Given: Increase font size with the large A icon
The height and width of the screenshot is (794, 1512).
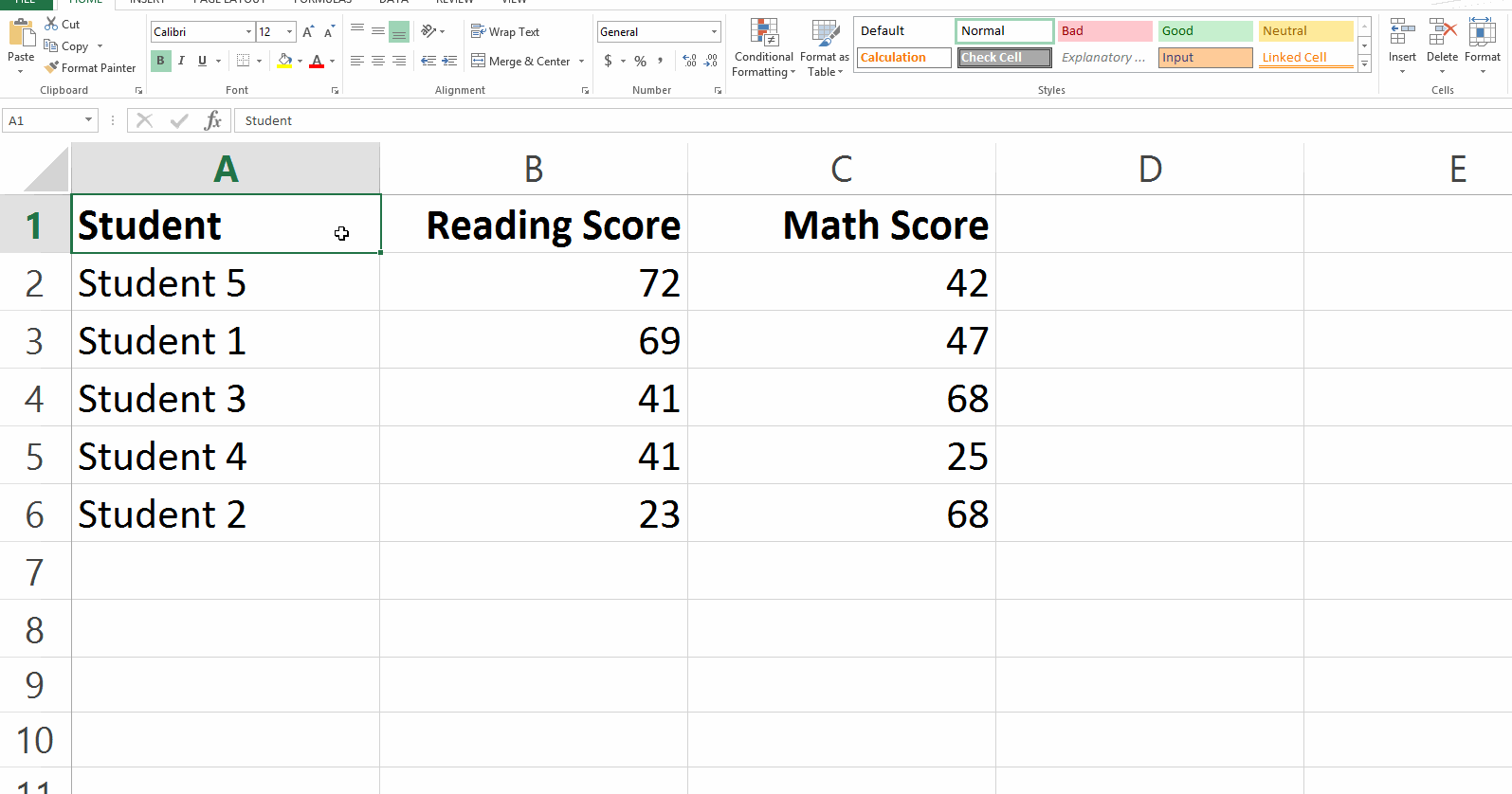Looking at the screenshot, I should (x=308, y=31).
